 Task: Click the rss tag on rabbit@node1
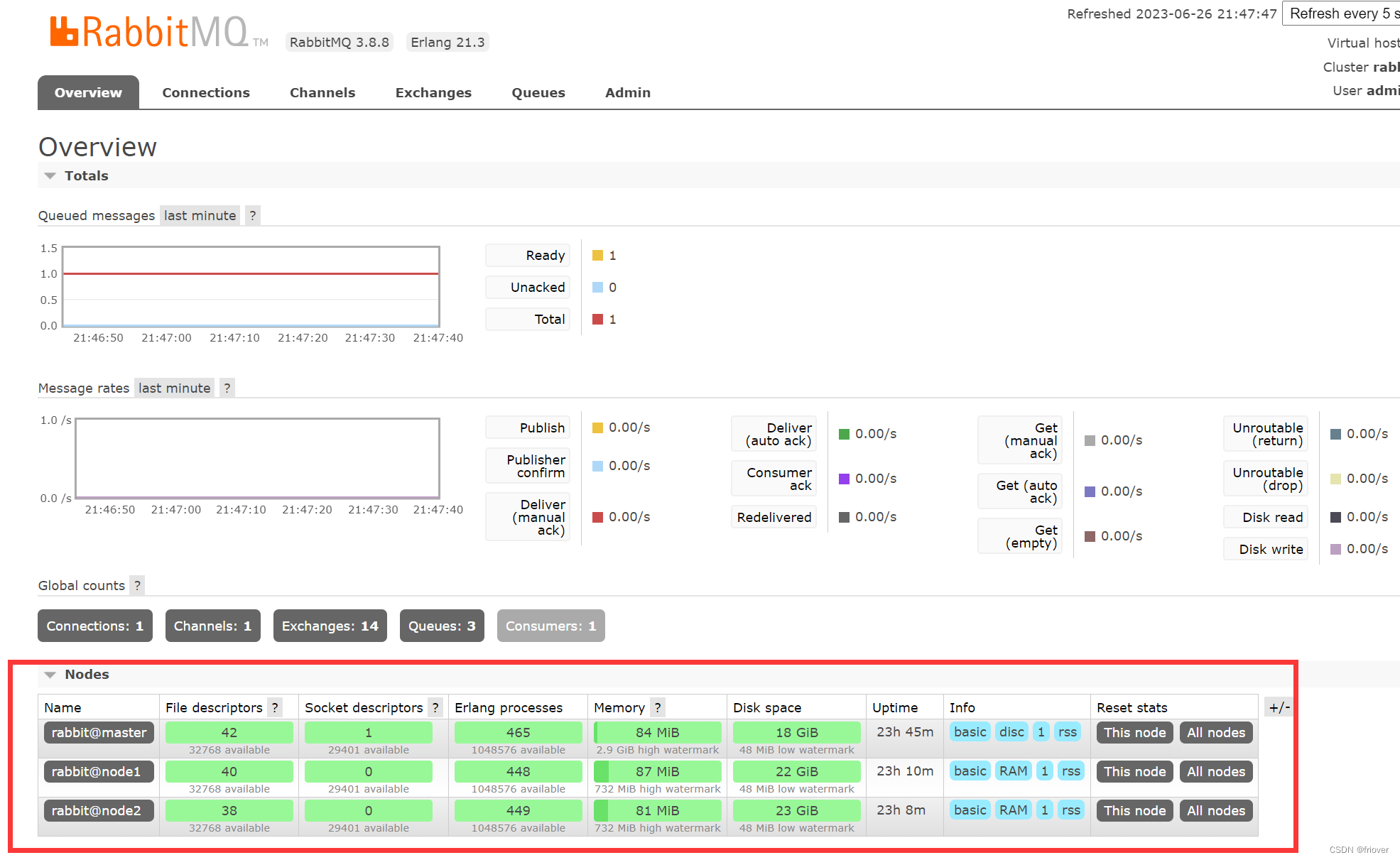coord(1071,771)
